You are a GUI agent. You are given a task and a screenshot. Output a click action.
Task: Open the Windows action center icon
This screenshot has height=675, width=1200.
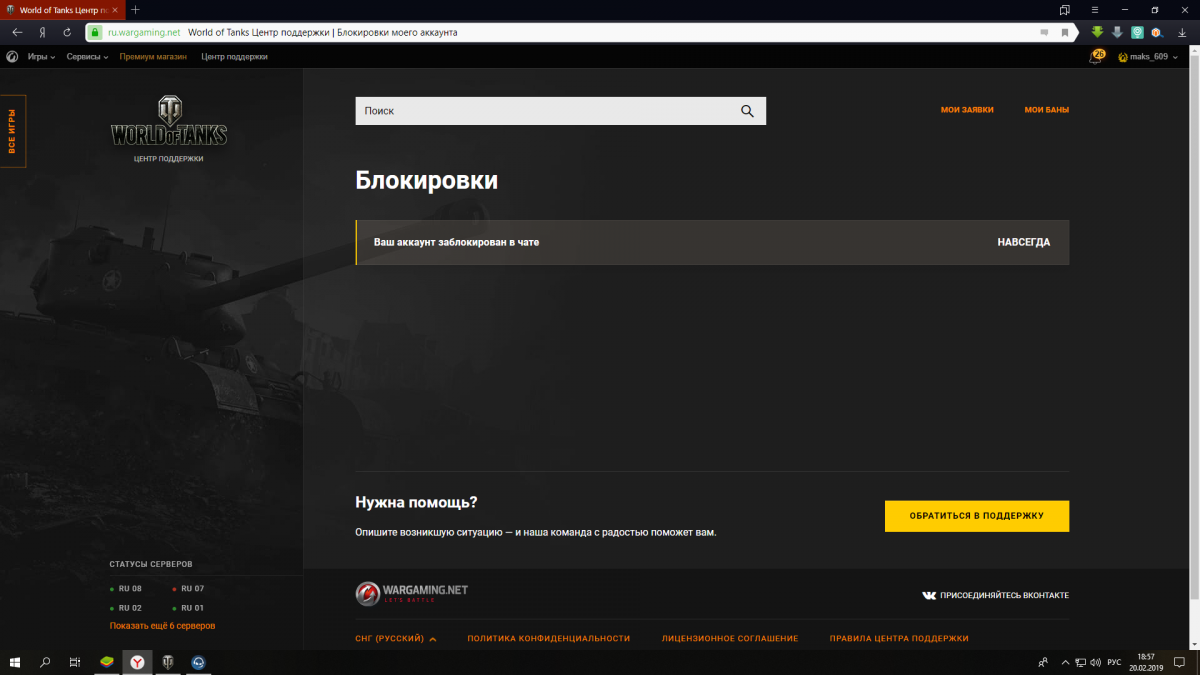[1179, 662]
